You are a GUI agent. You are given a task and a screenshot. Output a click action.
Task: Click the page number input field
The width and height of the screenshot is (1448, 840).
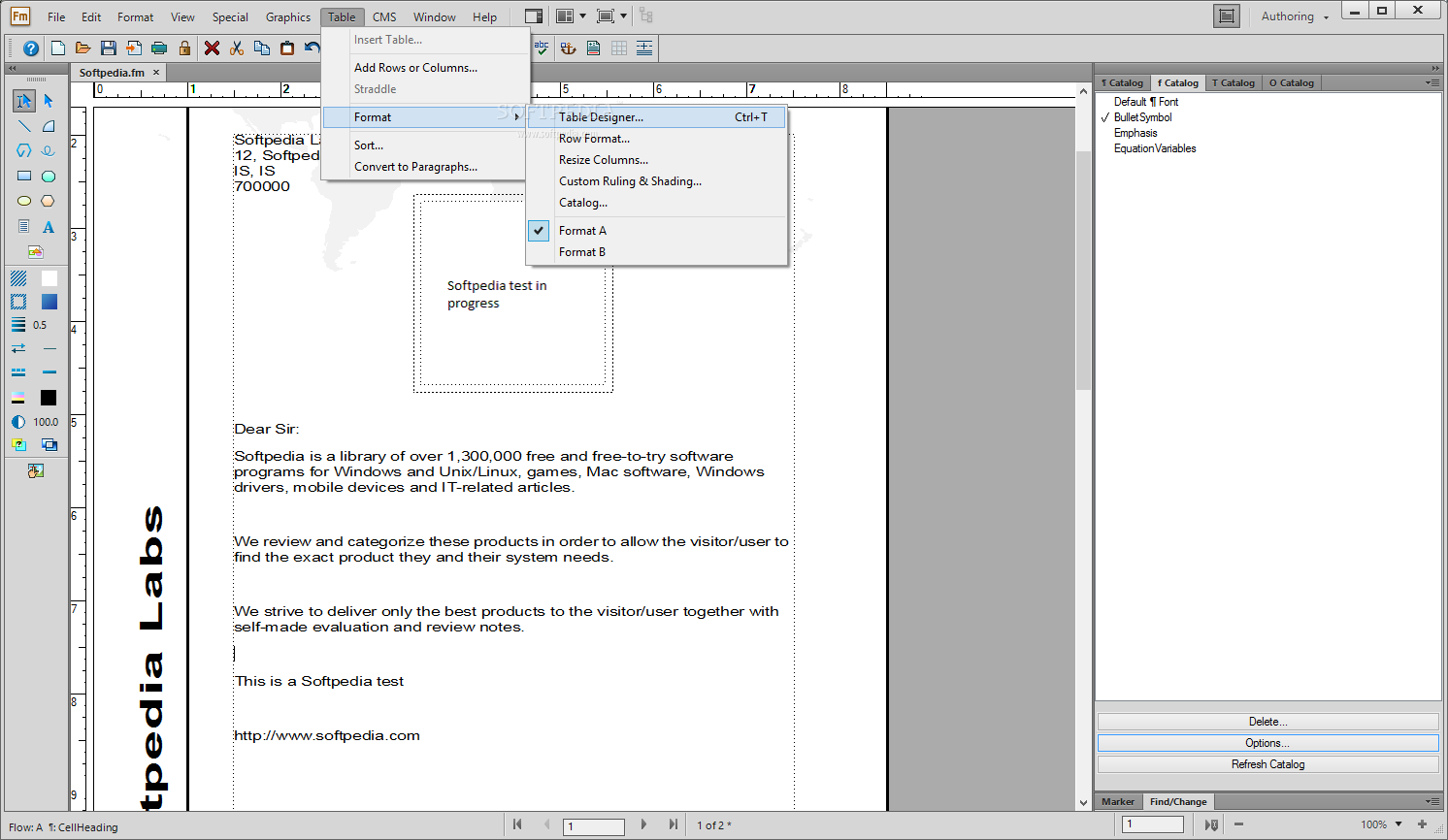tap(594, 826)
